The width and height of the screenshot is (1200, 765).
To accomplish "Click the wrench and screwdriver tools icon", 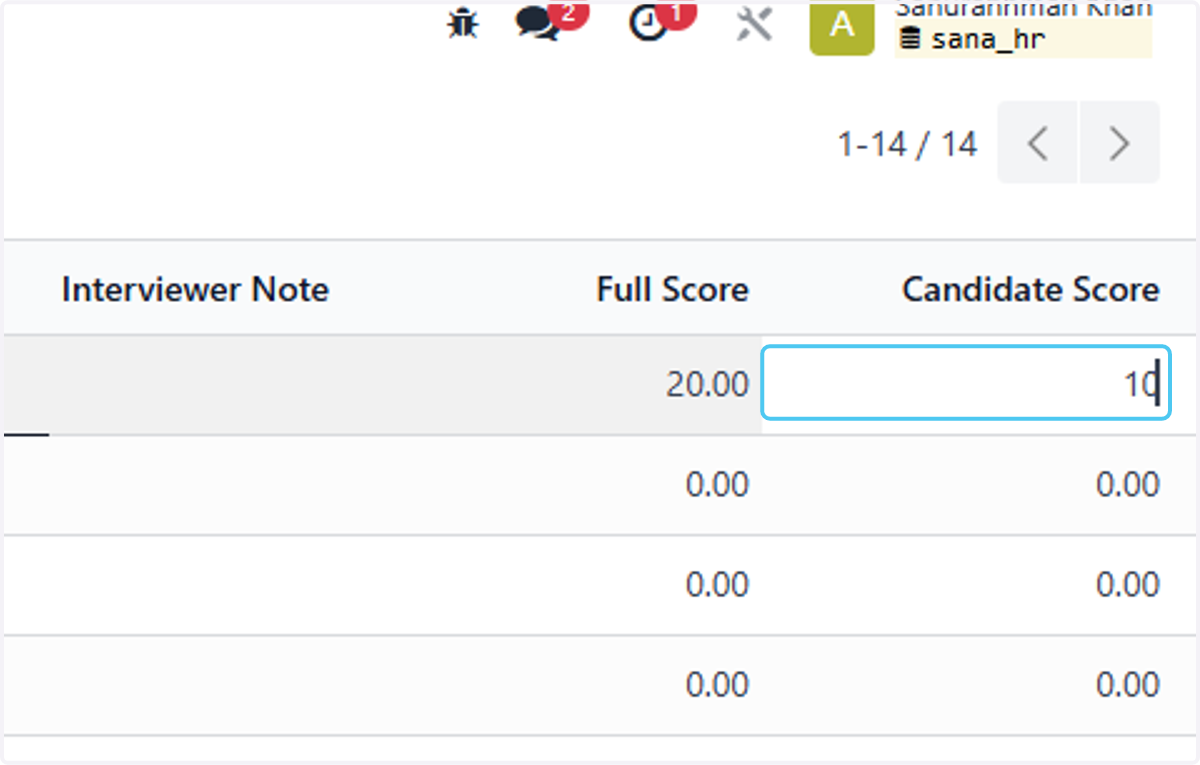I will tap(754, 23).
